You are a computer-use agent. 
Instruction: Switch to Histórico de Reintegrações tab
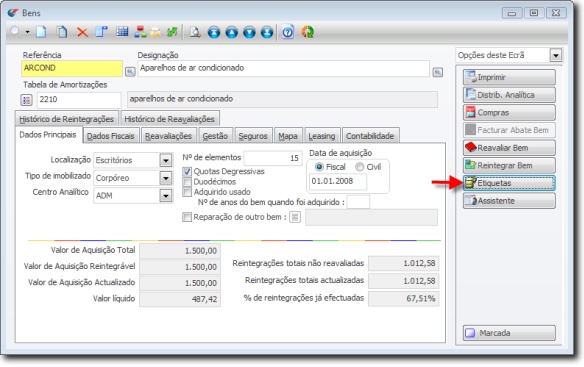point(67,119)
